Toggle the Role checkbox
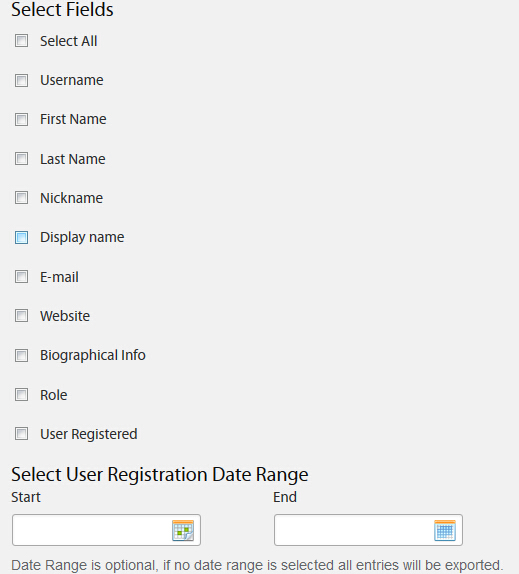This screenshot has width=519, height=574. tap(21, 395)
